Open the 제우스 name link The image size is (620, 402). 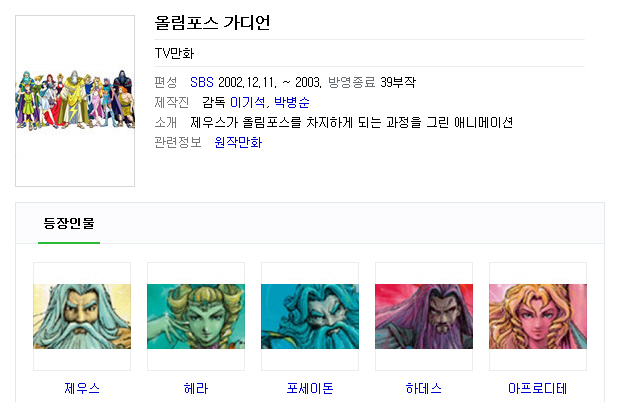coord(82,388)
